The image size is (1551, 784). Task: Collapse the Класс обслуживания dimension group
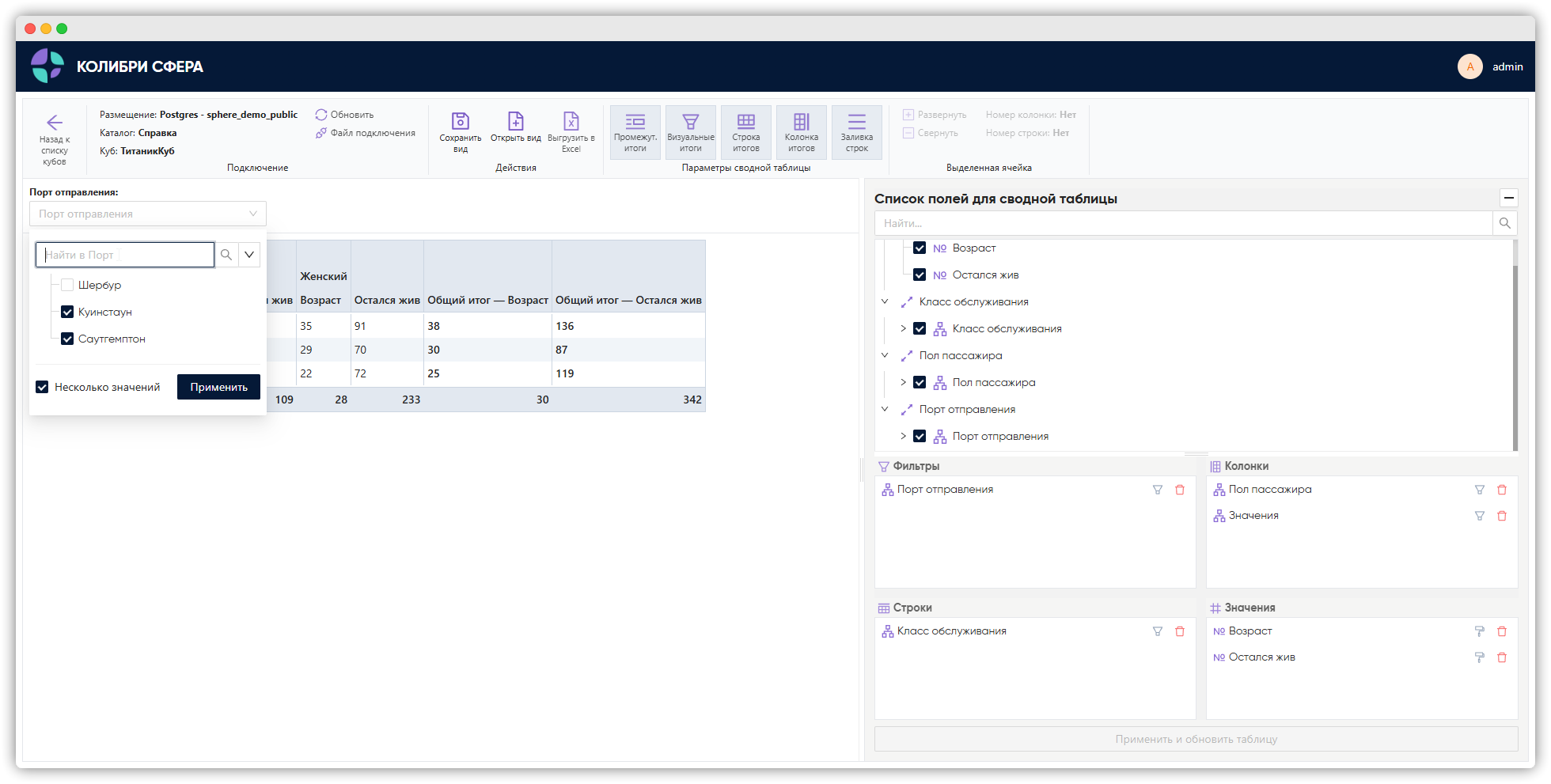(885, 301)
